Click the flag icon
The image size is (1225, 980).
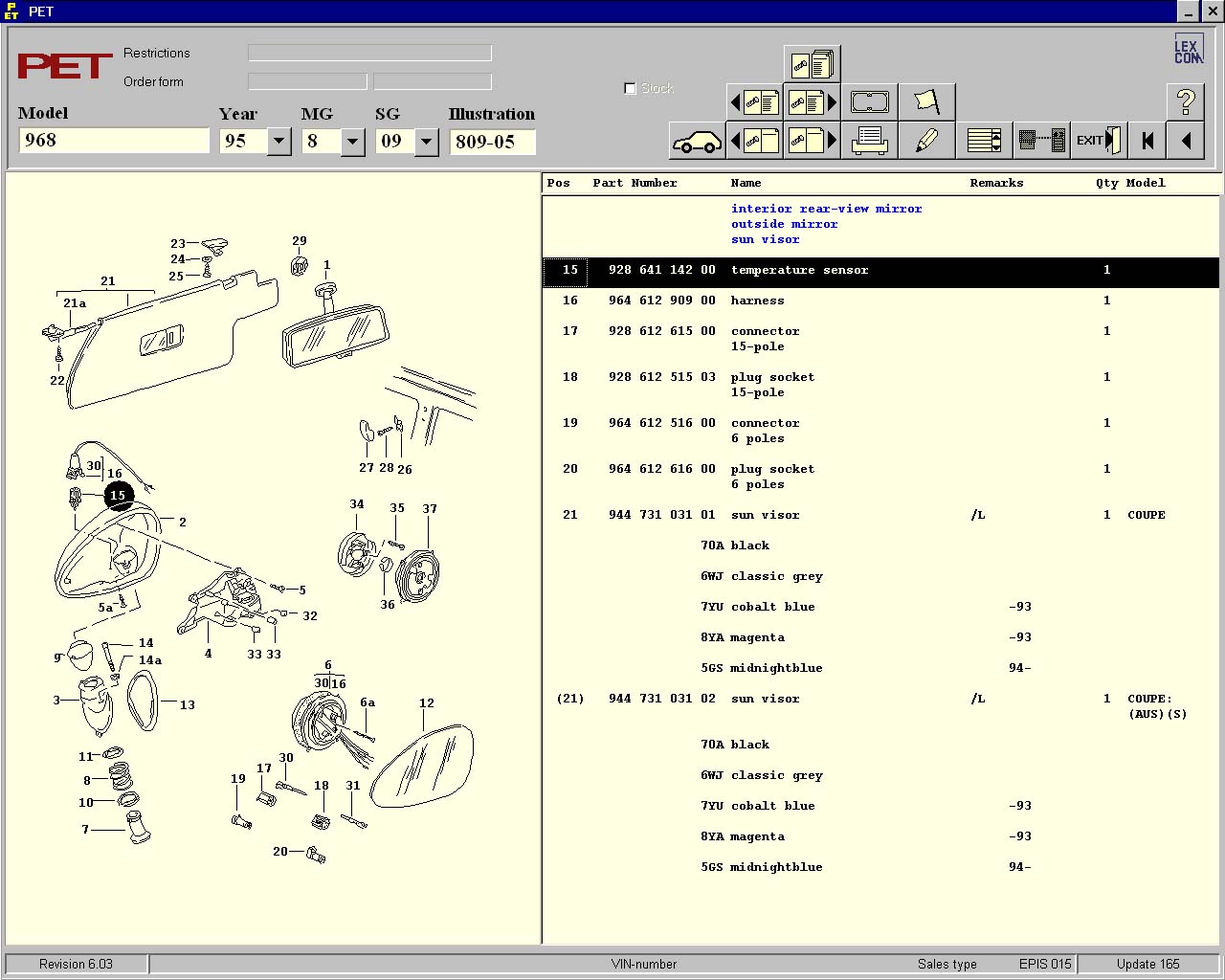pyautogui.click(x=926, y=102)
